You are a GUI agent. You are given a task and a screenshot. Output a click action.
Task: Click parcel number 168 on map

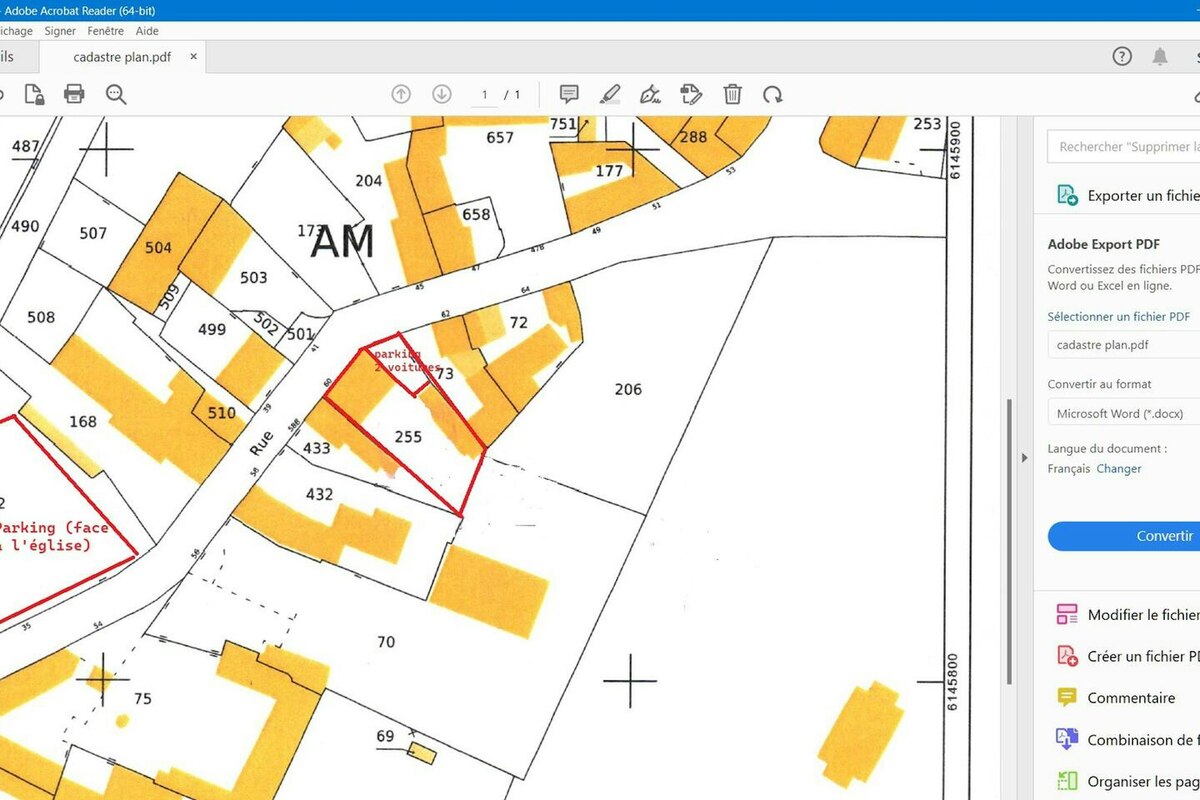coord(83,421)
